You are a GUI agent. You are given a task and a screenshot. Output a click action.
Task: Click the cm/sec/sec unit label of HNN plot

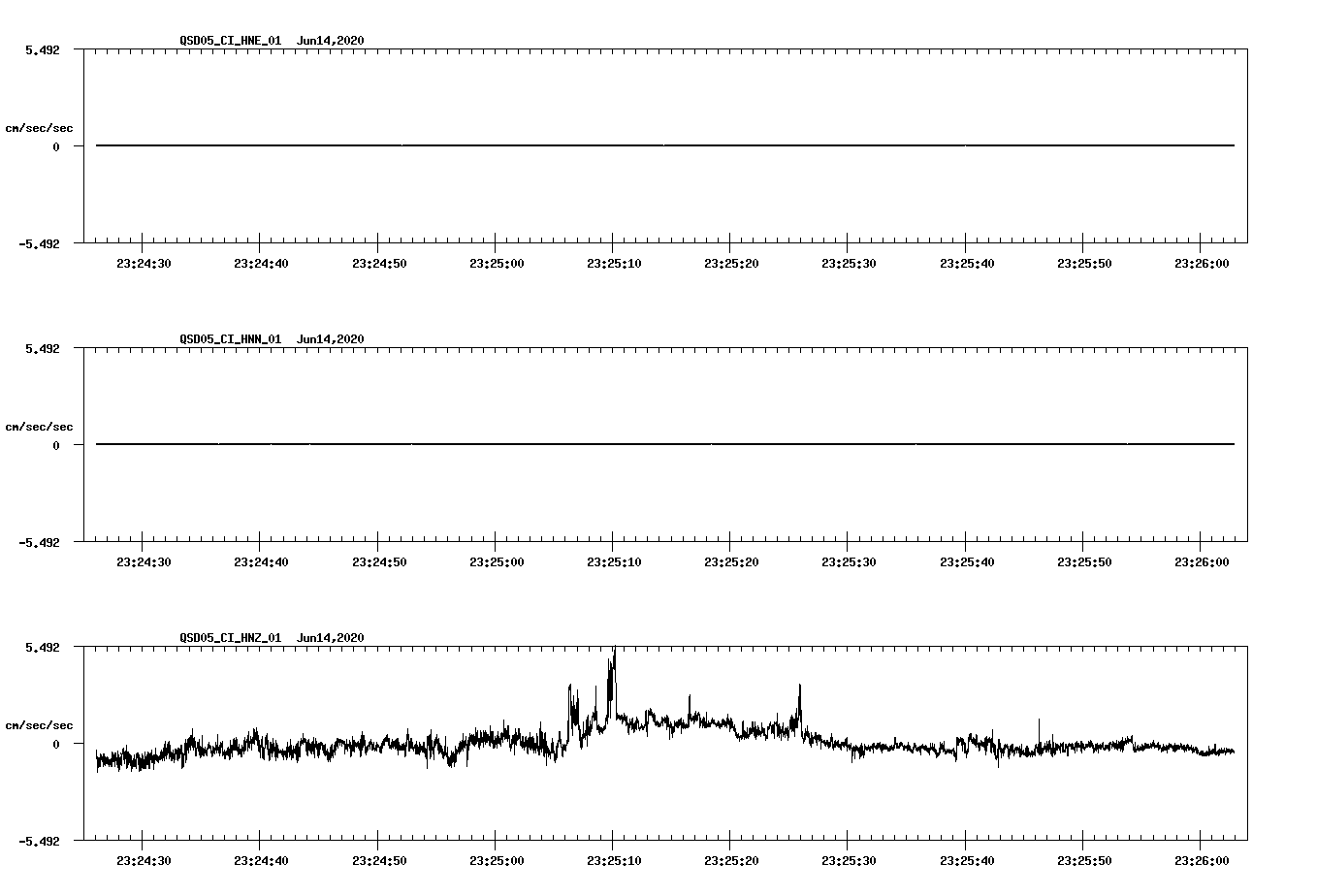39,427
